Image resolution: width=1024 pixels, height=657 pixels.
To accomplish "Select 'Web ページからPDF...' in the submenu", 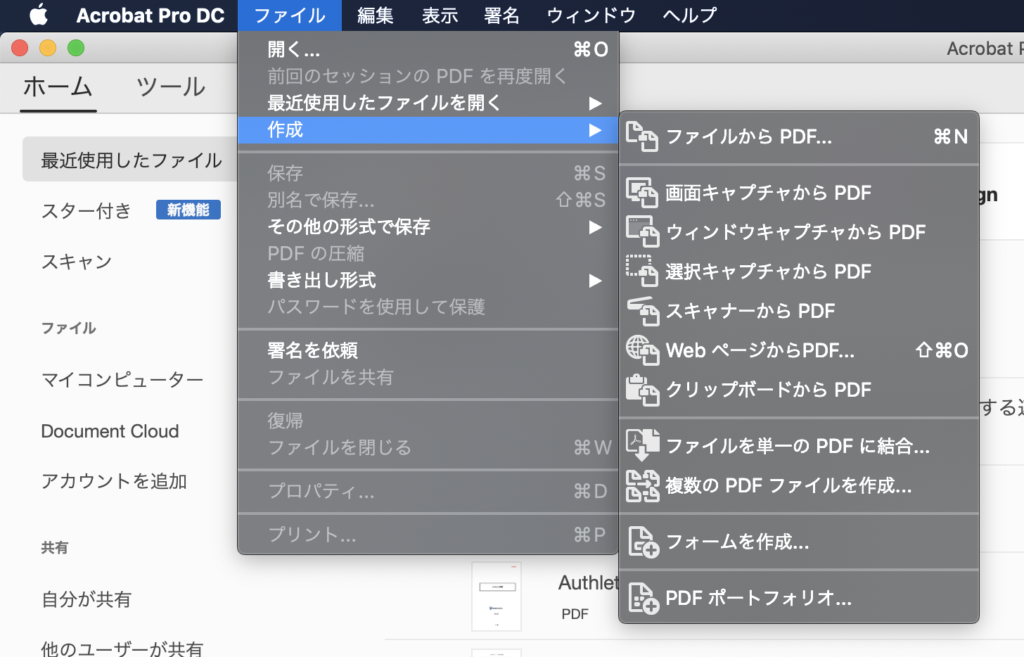I will point(799,350).
